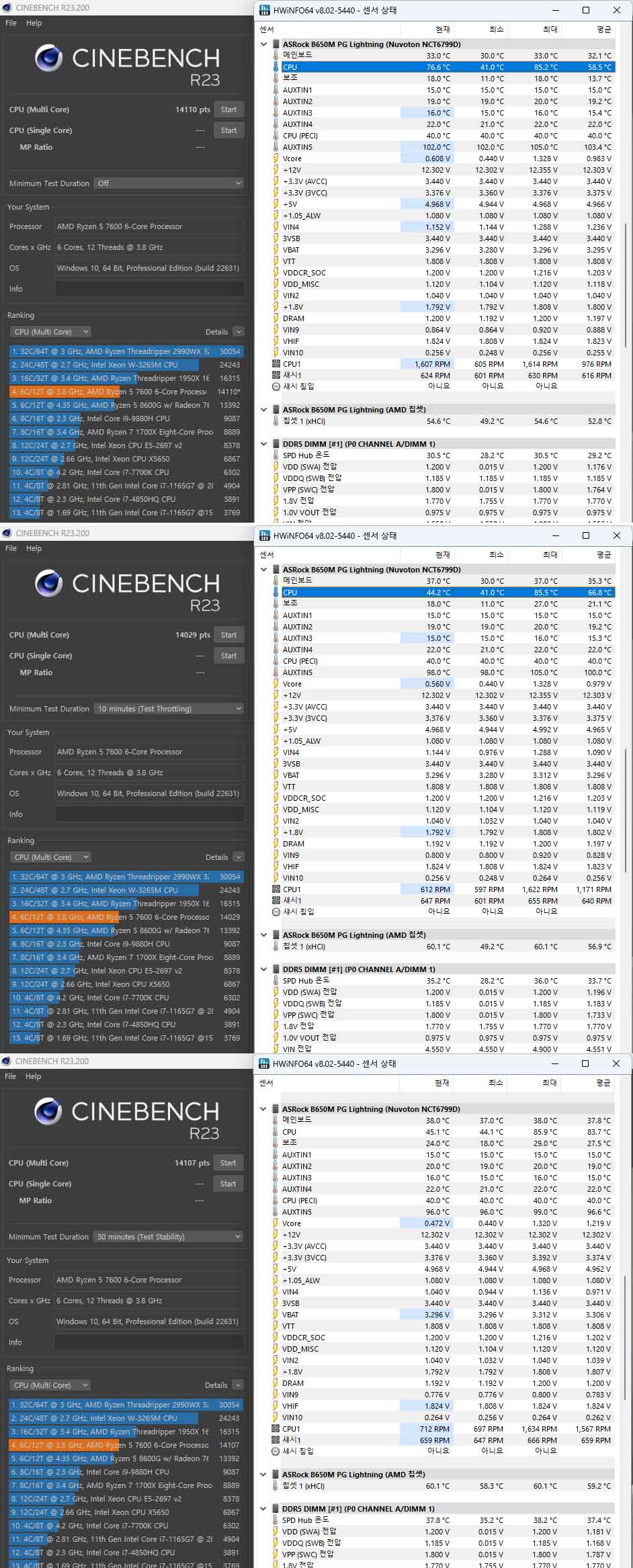Viewport: 633px width, 1568px height.
Task: Open dropdown showing 30 minutes (Test Stability)
Action: (168, 1237)
